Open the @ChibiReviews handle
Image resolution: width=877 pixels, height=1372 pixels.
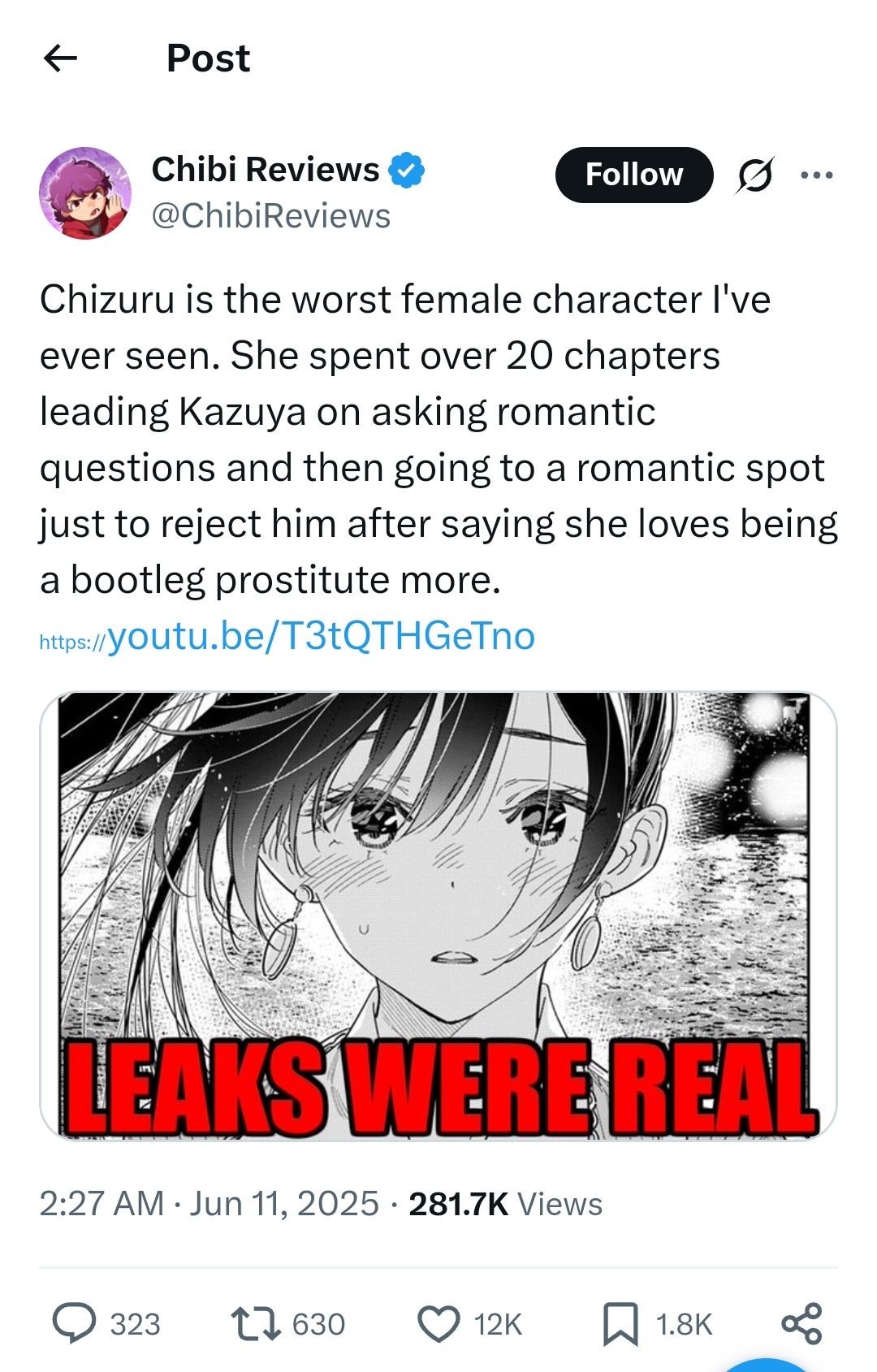271,216
